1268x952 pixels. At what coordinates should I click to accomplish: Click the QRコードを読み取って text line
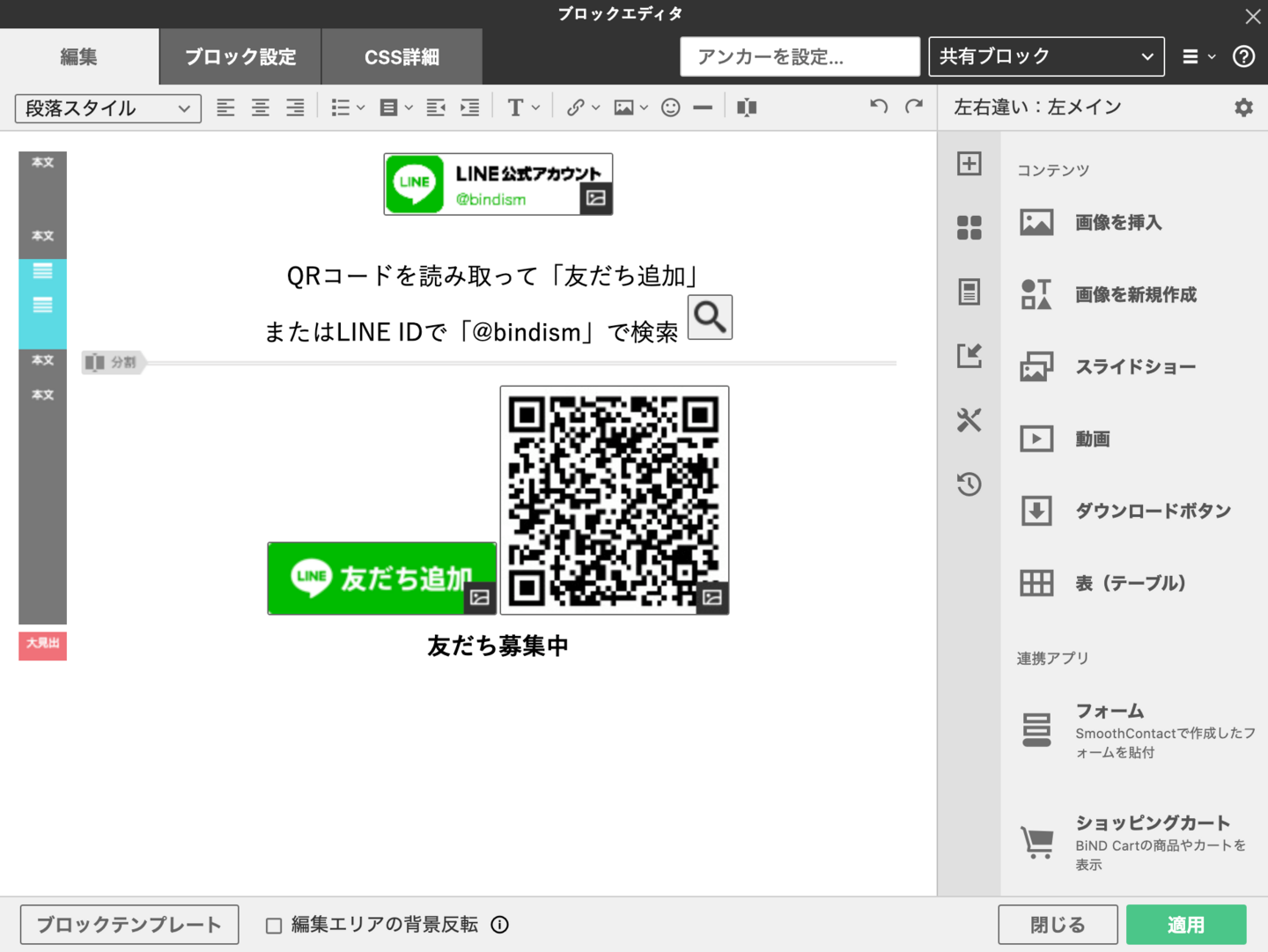[493, 276]
